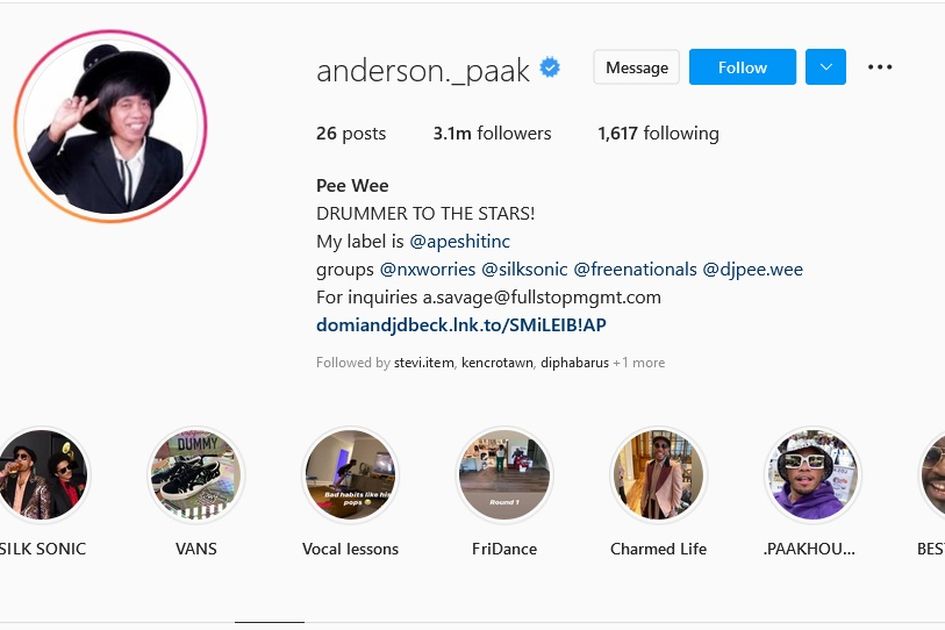
Task: Open the VANS story highlight
Action: tap(196, 475)
